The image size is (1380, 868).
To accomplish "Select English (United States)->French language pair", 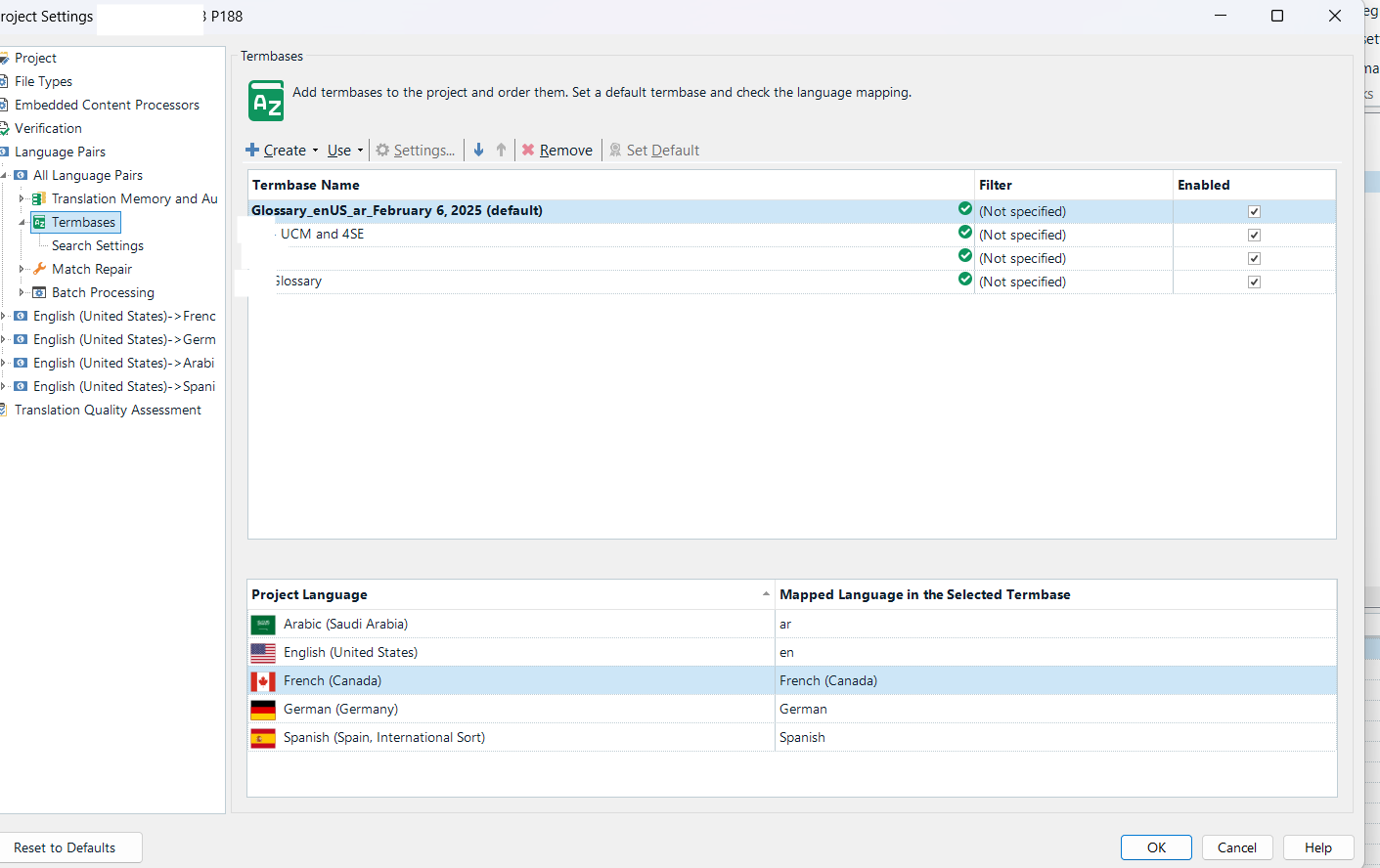I will click(x=124, y=316).
